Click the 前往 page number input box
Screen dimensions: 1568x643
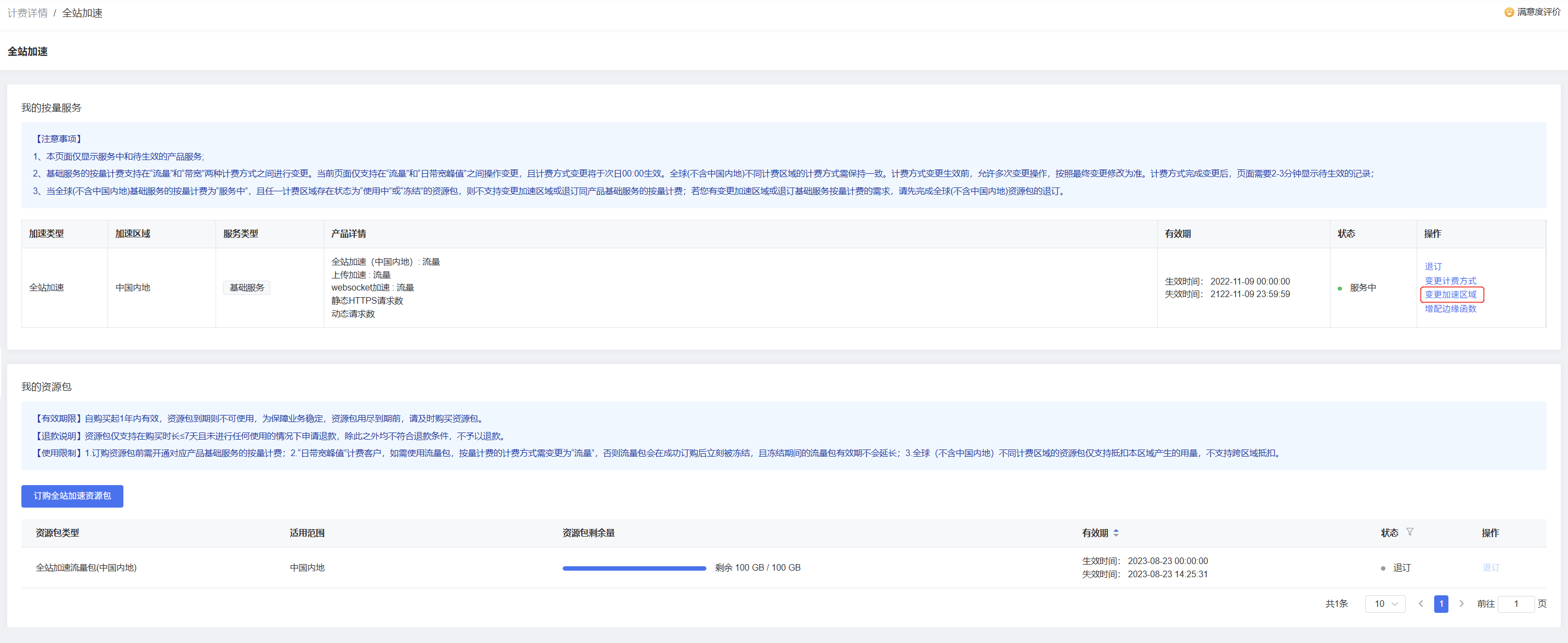1516,604
